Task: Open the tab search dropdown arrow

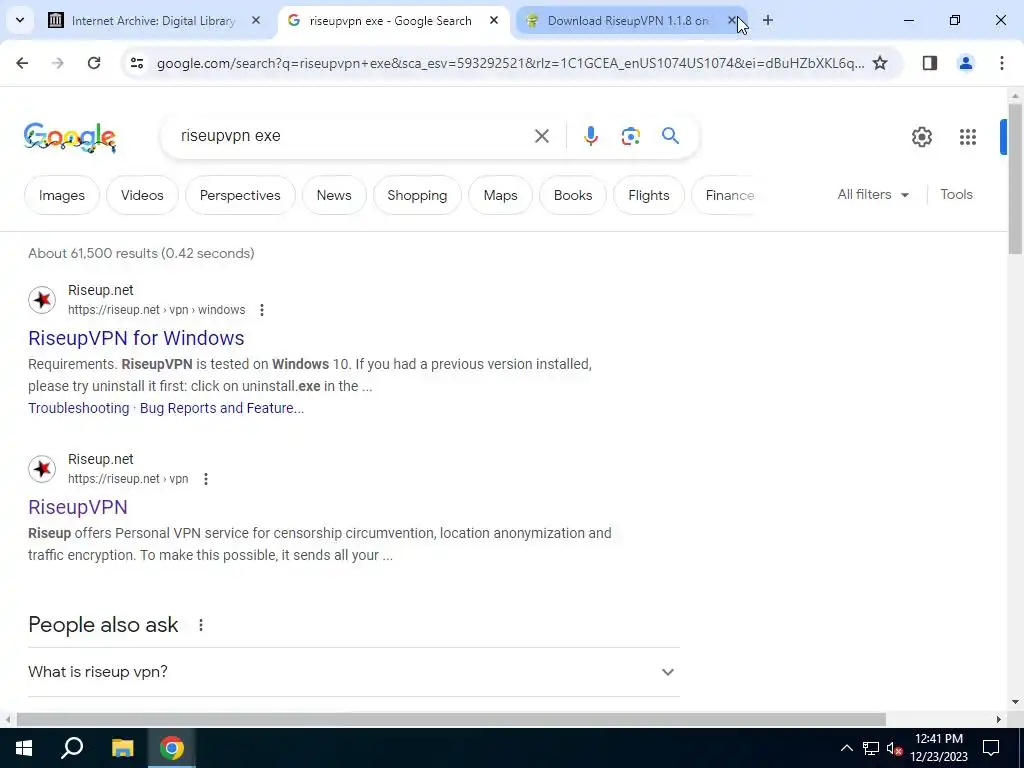Action: (20, 21)
